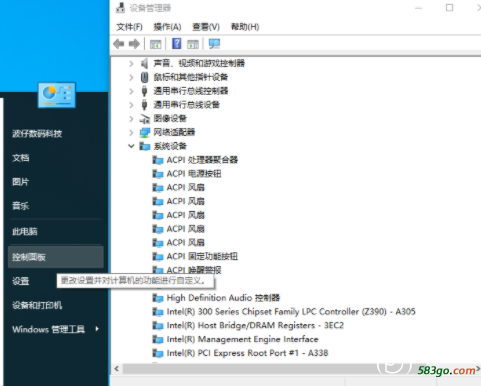Screen dimensions: 481x386
Task: Open 设备和打印机 from the Start menu
Action: [37, 305]
